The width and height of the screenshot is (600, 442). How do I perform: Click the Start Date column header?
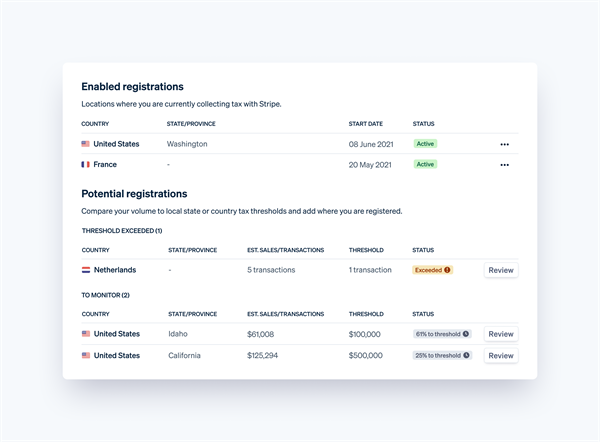(365, 124)
